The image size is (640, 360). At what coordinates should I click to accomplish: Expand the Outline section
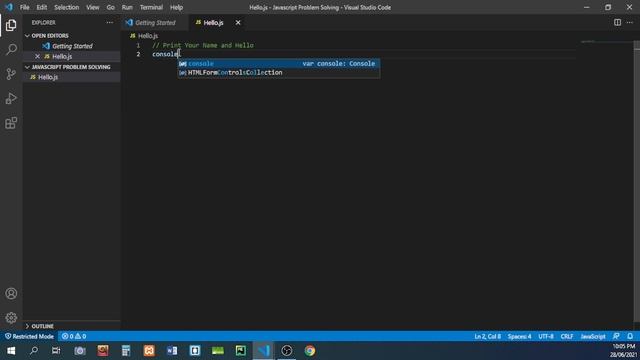point(71,326)
